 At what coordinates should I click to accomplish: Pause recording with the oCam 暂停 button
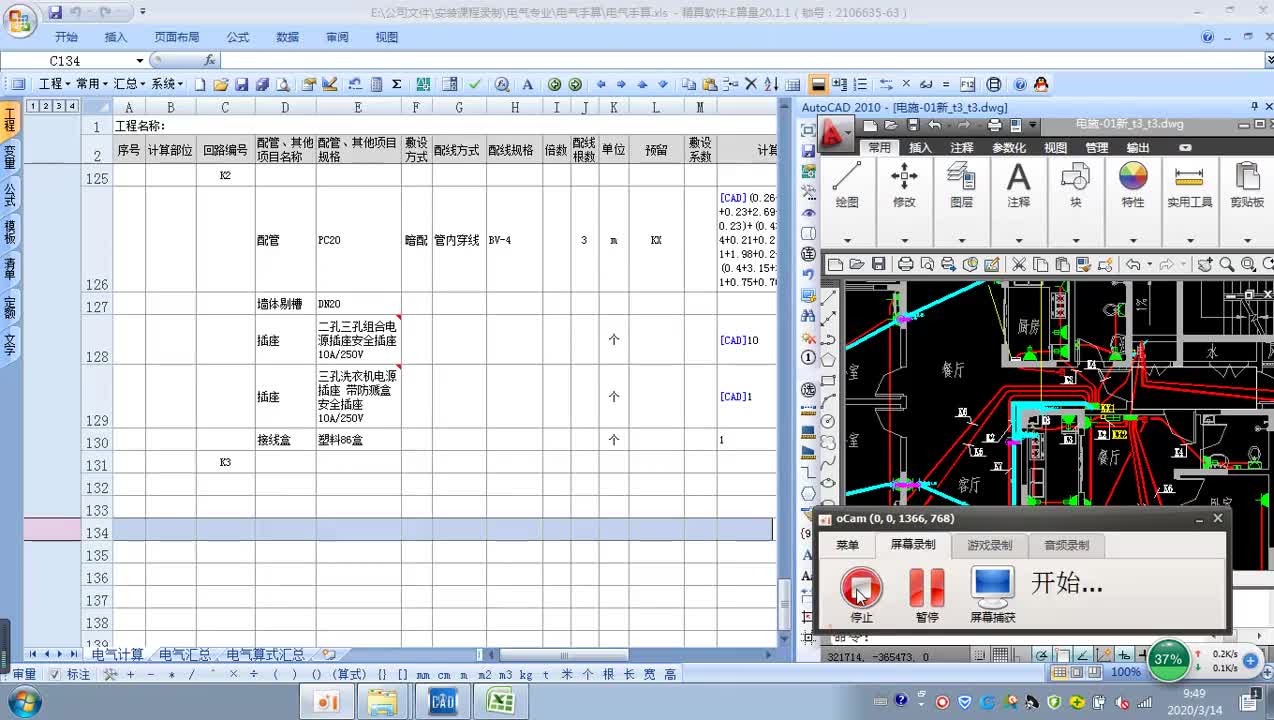(x=927, y=588)
